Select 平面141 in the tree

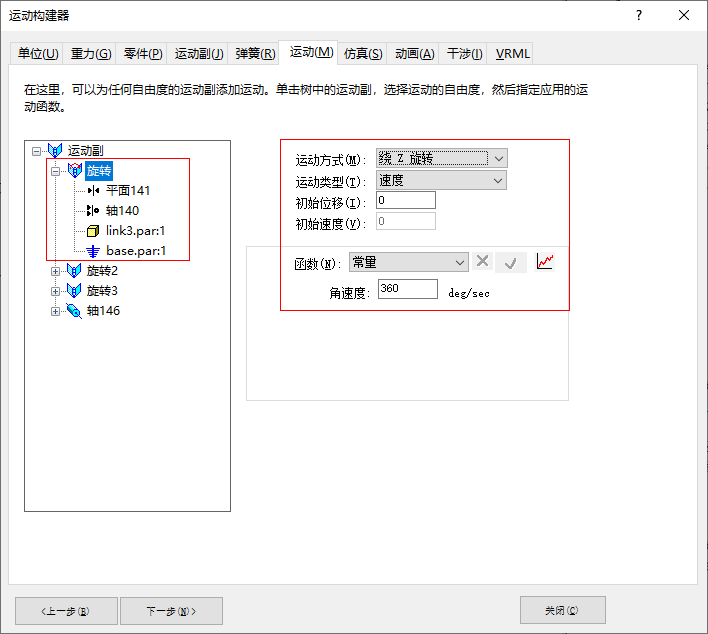pyautogui.click(x=128, y=191)
